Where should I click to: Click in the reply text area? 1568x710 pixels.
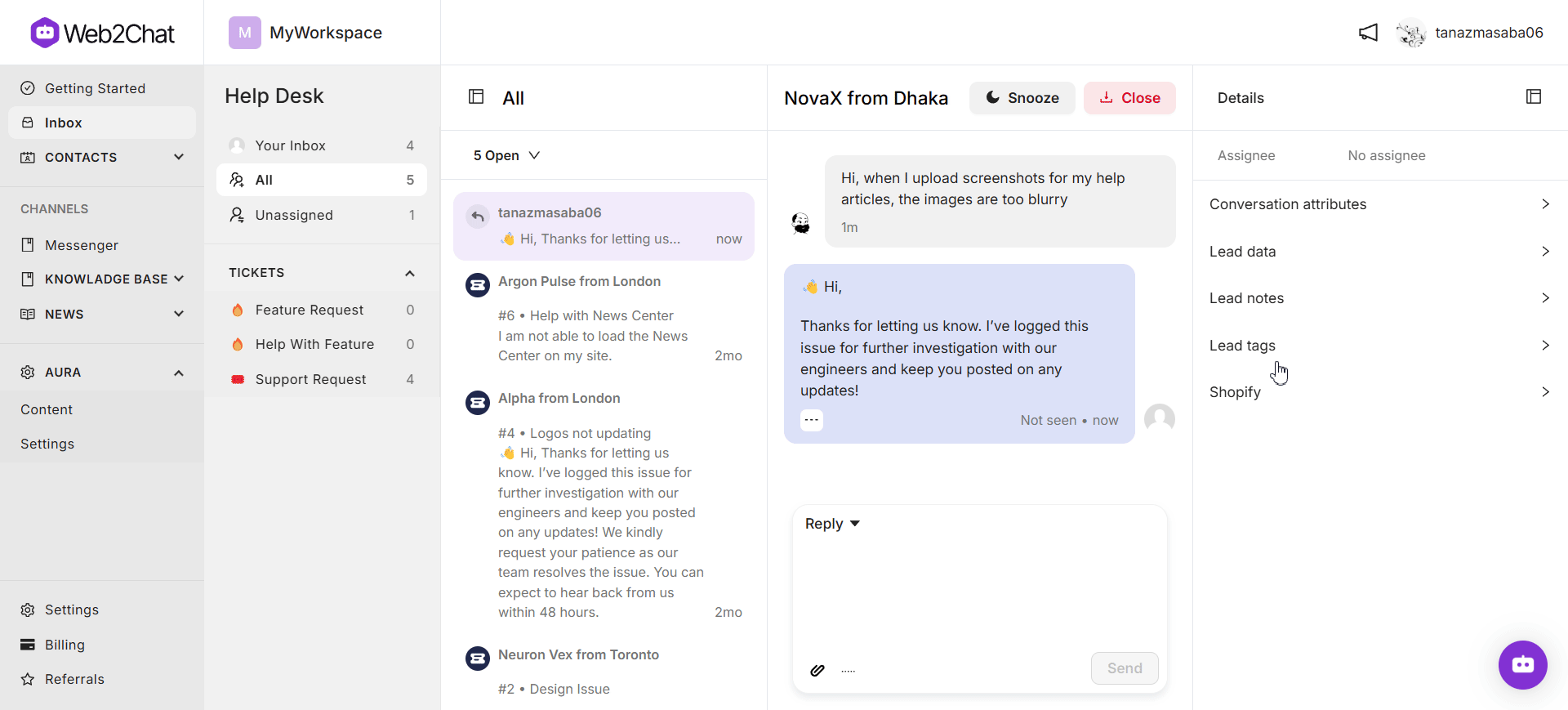click(979, 592)
